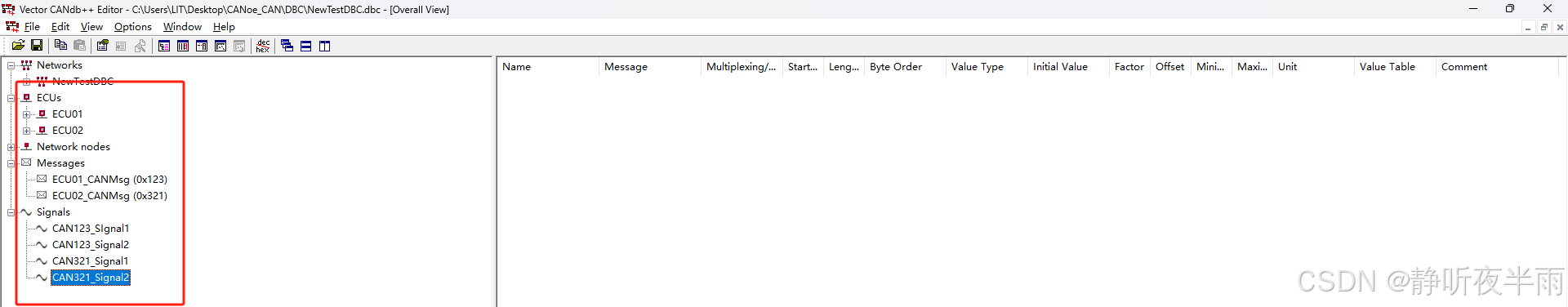Minimize the Overall View child window
The height and width of the screenshot is (307, 1568).
click(1527, 27)
